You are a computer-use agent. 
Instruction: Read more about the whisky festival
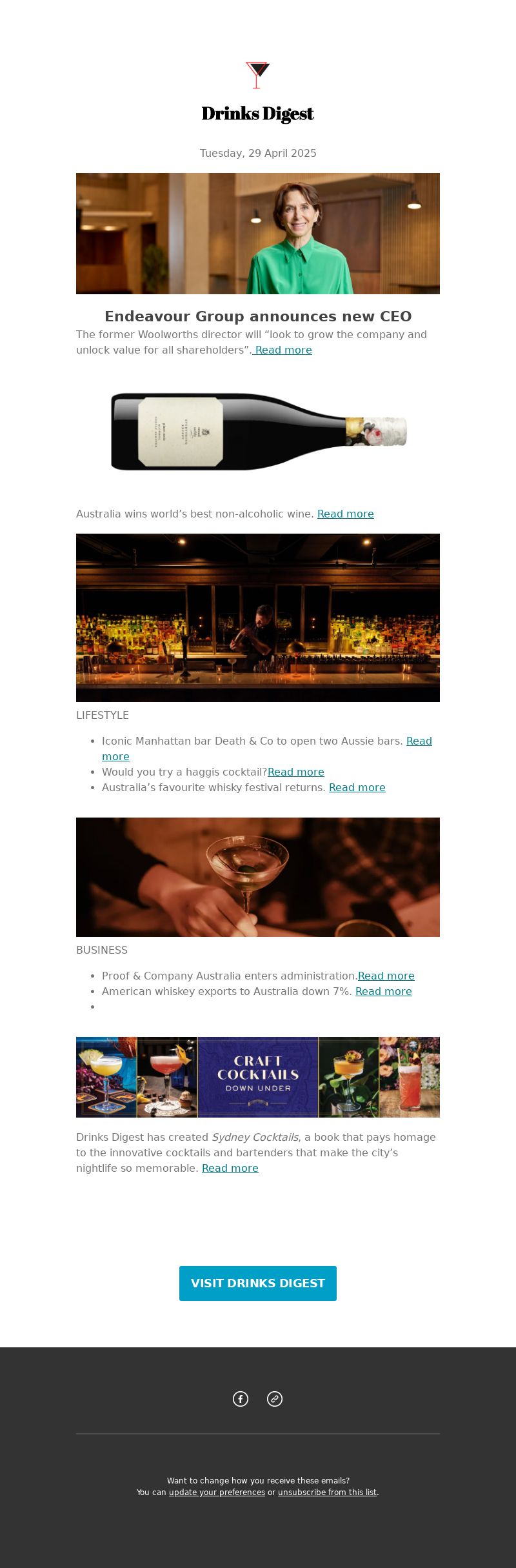pyautogui.click(x=357, y=787)
